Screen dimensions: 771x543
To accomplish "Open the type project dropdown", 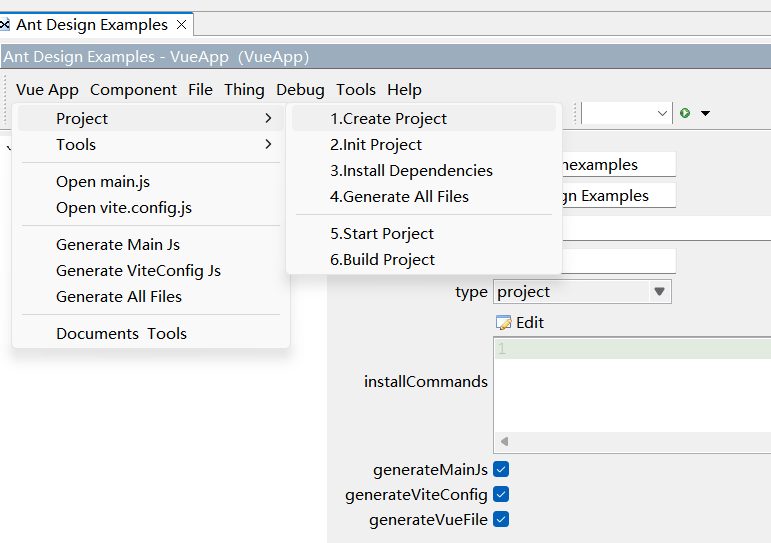I will (x=582, y=292).
